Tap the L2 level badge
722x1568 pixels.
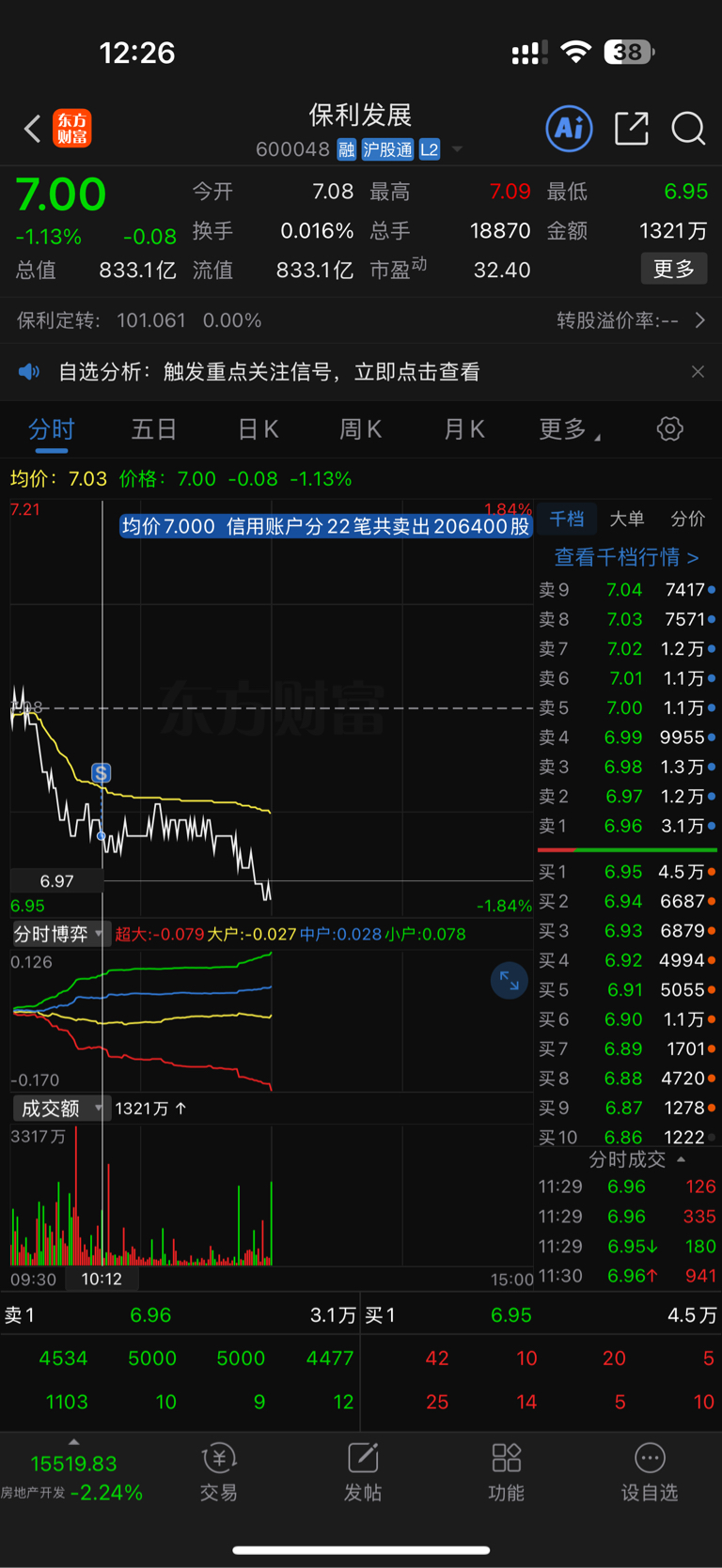pyautogui.click(x=430, y=149)
